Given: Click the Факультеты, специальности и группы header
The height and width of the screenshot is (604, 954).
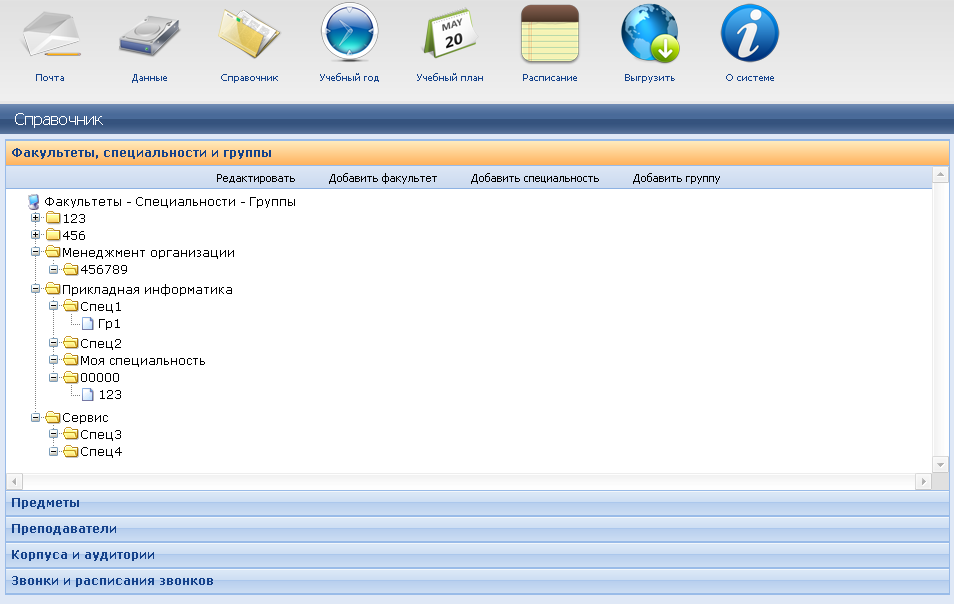Looking at the screenshot, I should (477, 153).
